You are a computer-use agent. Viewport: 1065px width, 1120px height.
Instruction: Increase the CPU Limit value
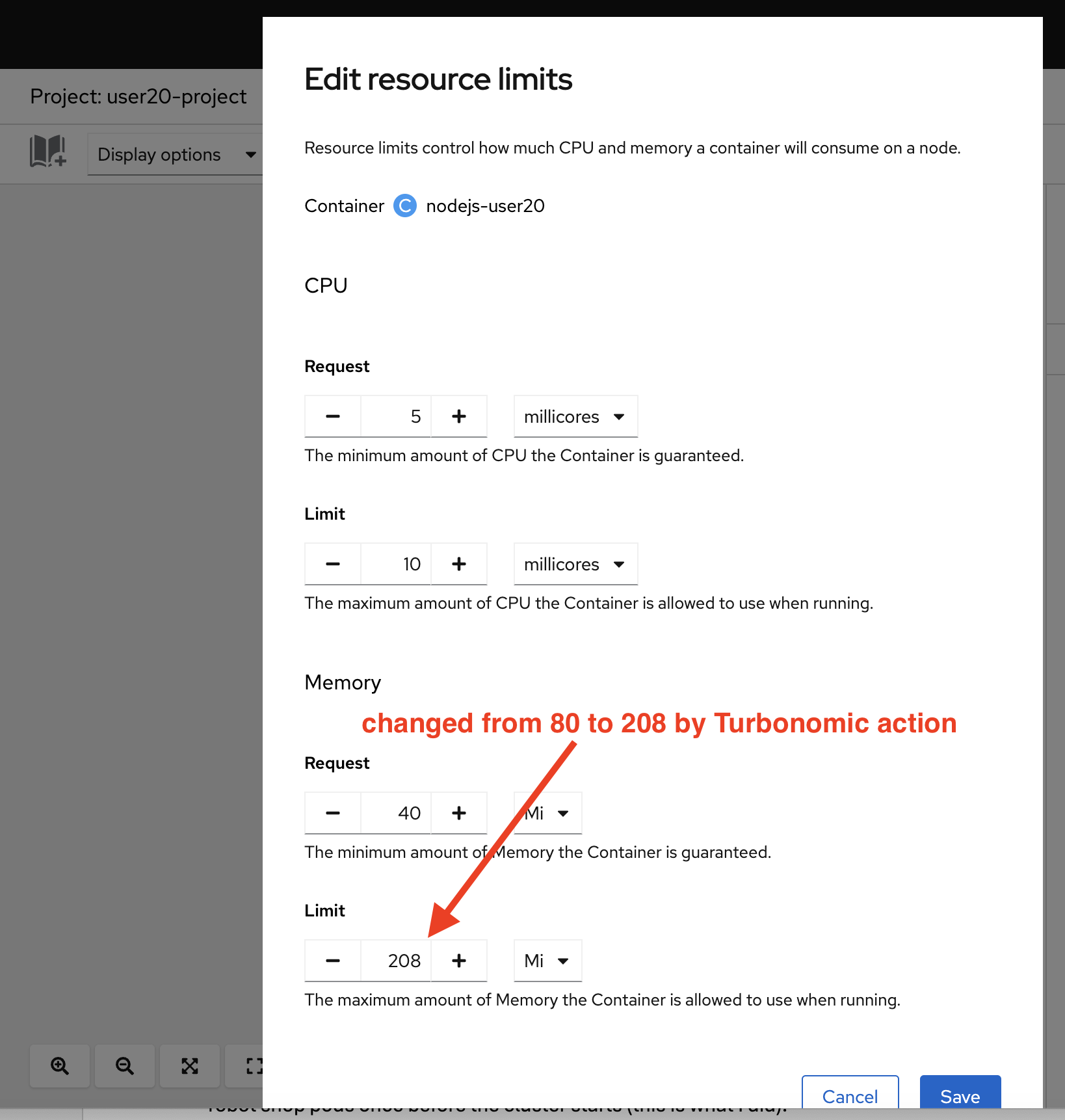[x=459, y=564]
